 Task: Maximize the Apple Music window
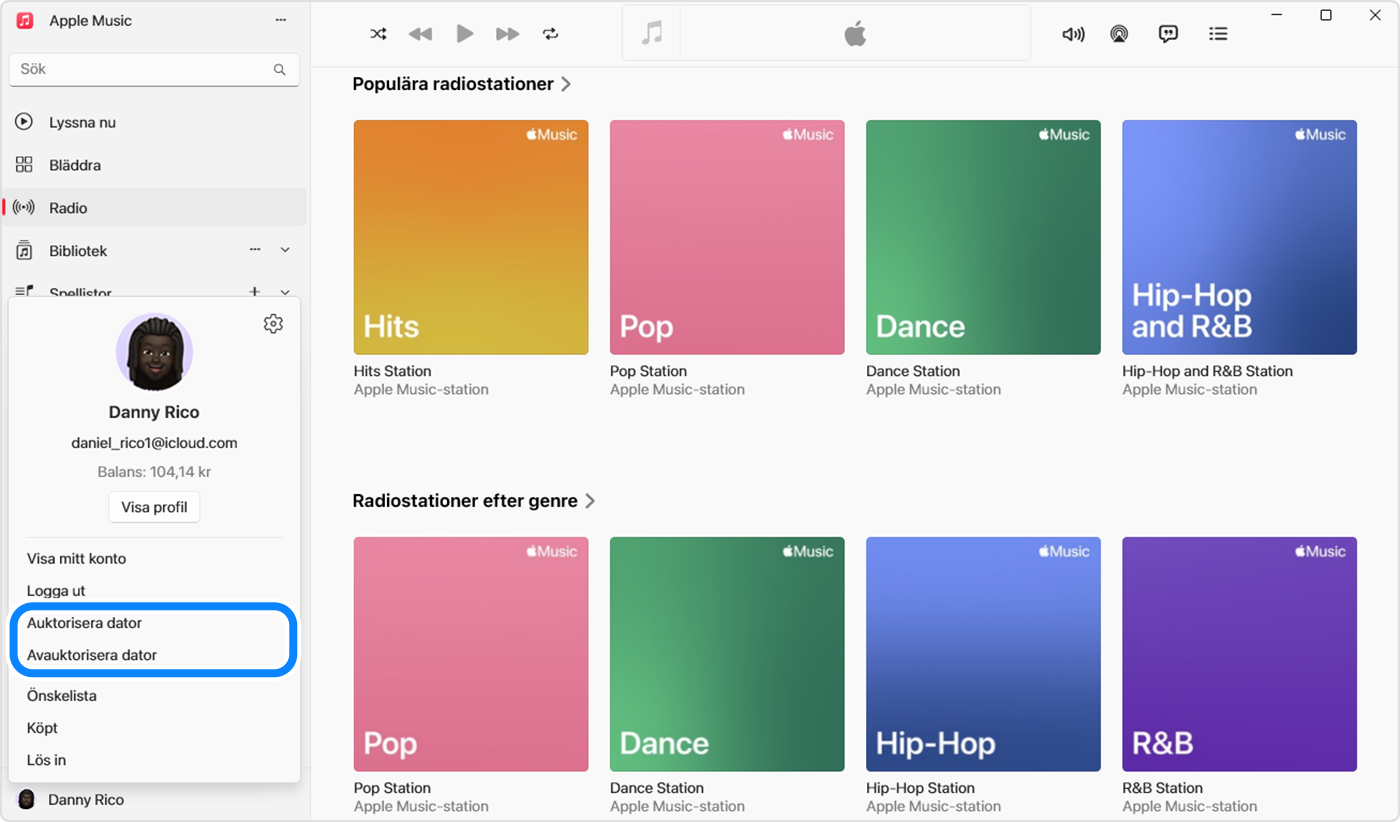coord(1326,15)
